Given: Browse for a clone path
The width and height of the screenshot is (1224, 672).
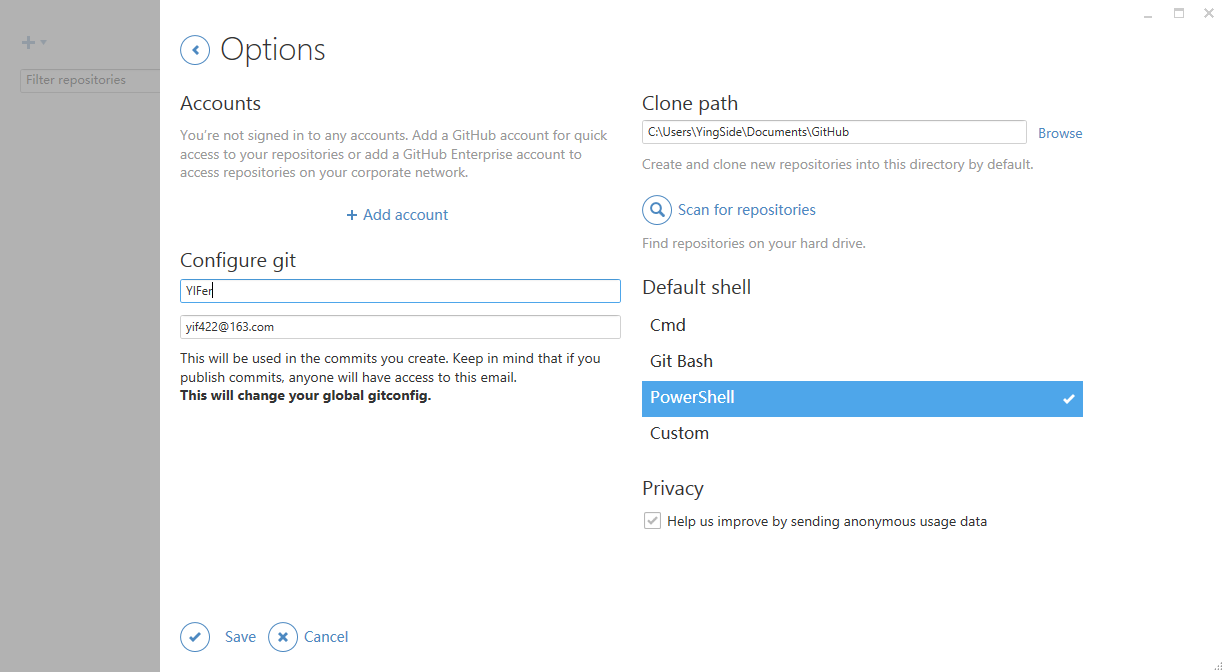Looking at the screenshot, I should 1060,133.
